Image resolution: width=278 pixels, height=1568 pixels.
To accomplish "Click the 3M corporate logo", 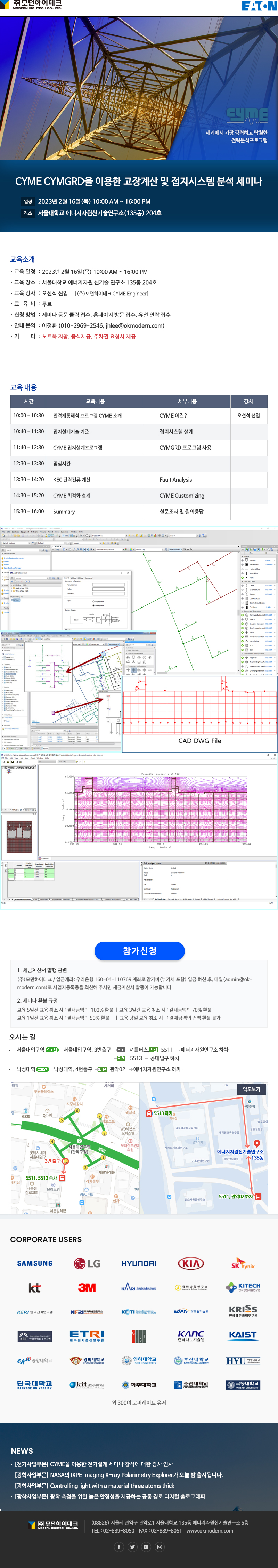I will click(x=87, y=1287).
